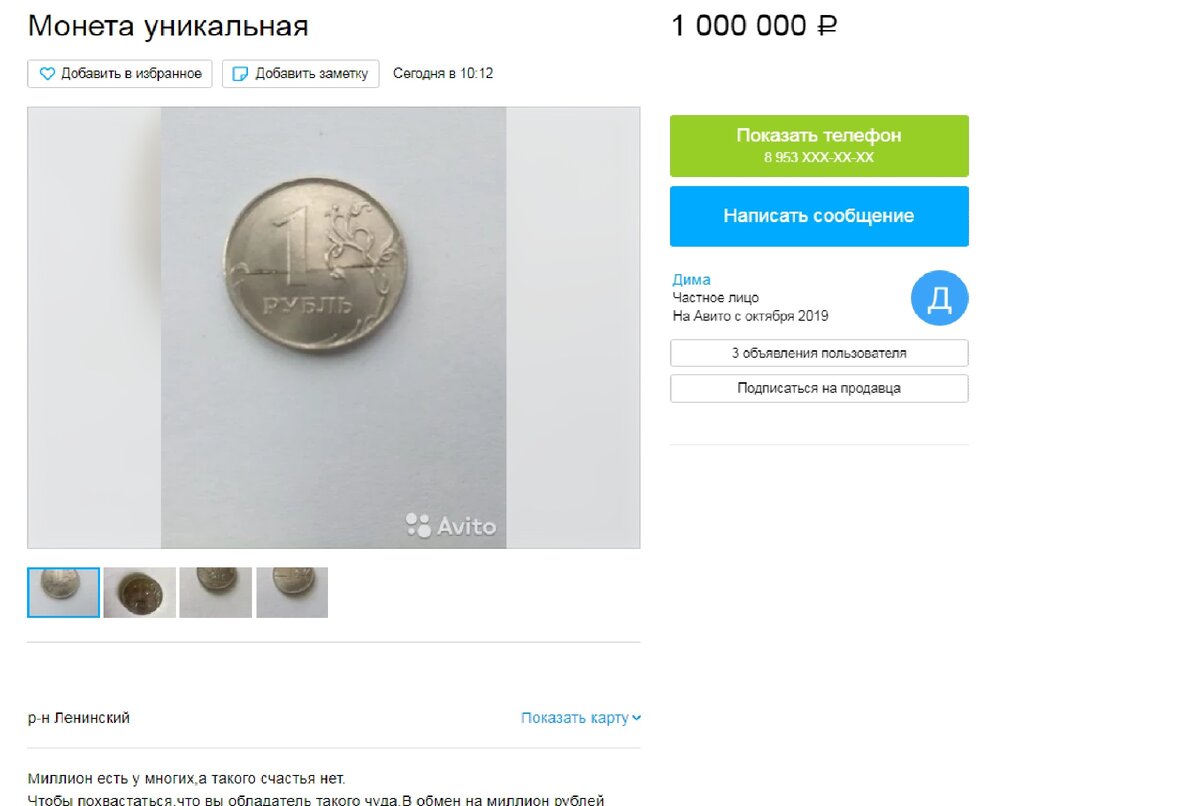Screen dimensions: 1200x806
Task: Select the third coin thumbnail
Action: (x=216, y=592)
